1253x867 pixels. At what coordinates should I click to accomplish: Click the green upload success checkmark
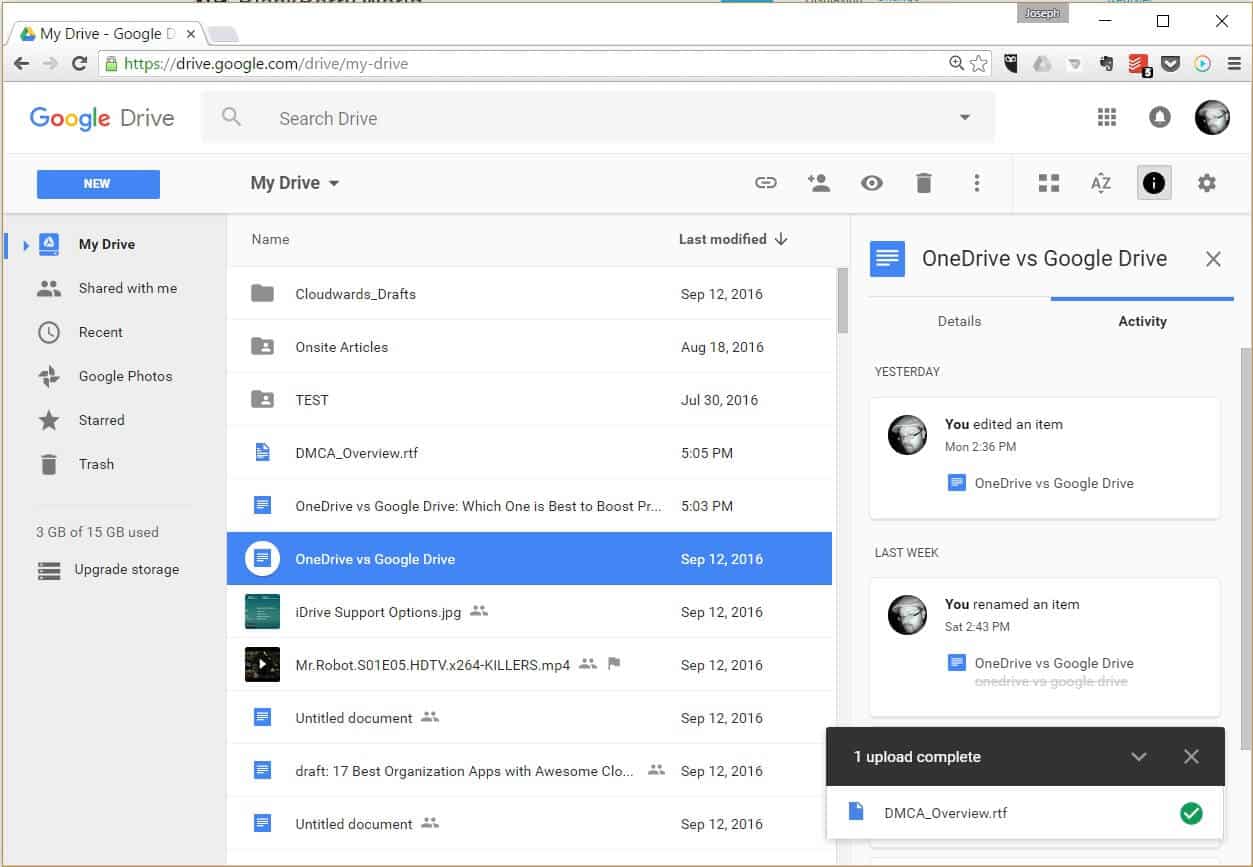coord(1191,813)
